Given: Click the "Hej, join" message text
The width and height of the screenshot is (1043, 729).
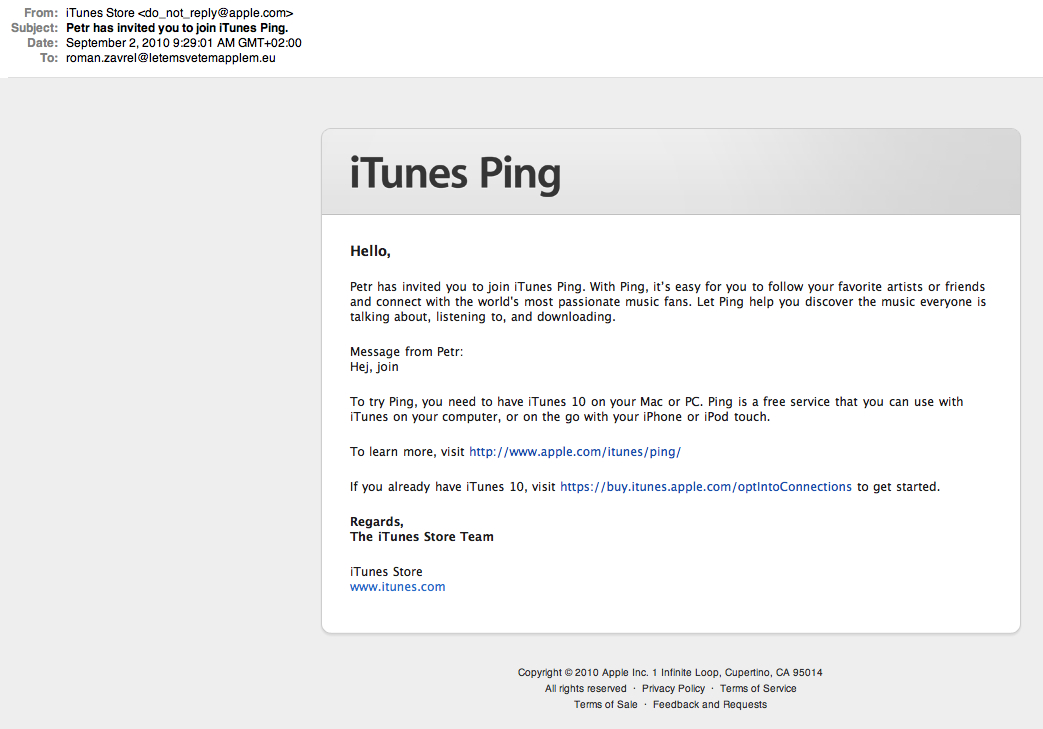Looking at the screenshot, I should tap(374, 367).
